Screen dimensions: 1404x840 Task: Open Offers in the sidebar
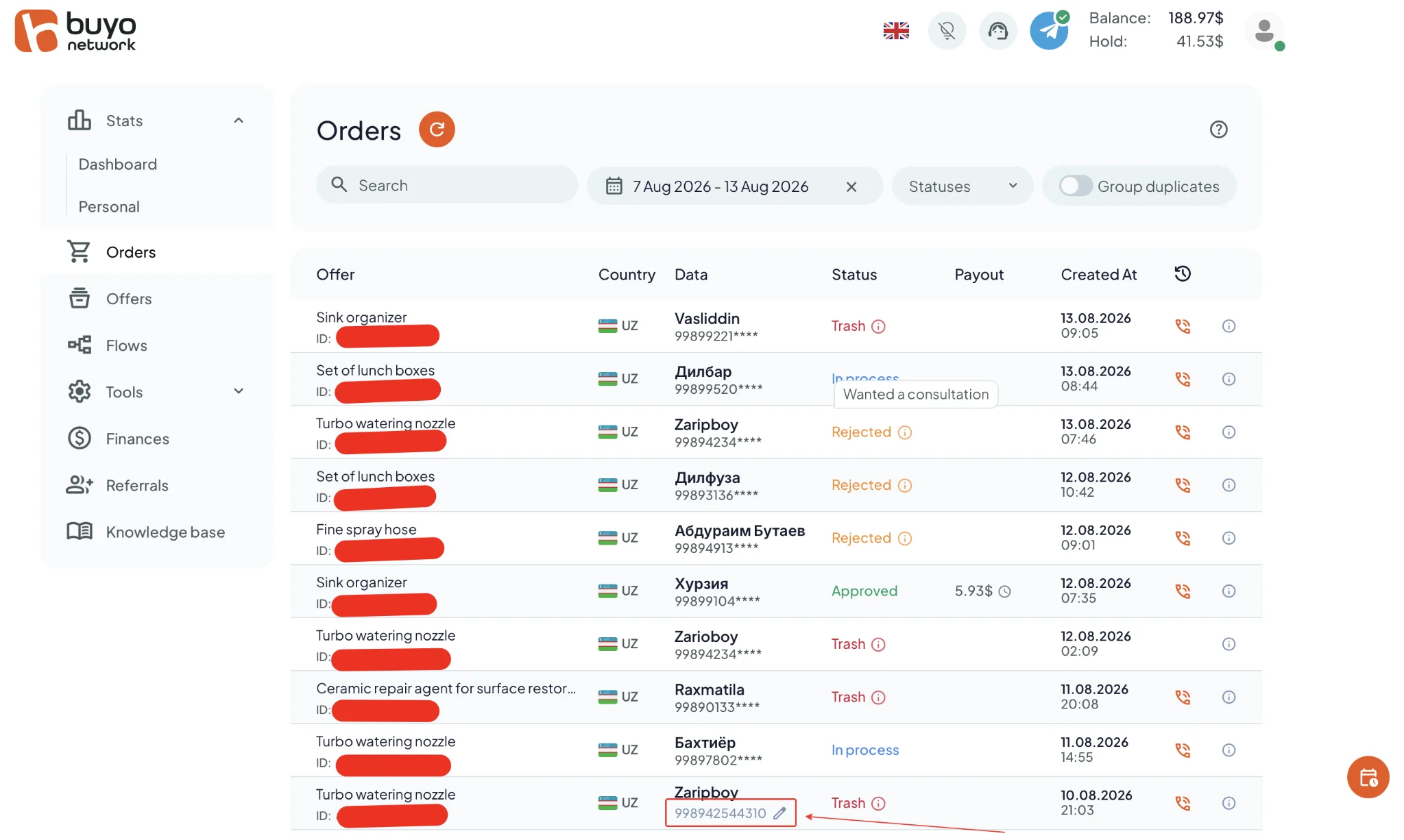pos(129,299)
